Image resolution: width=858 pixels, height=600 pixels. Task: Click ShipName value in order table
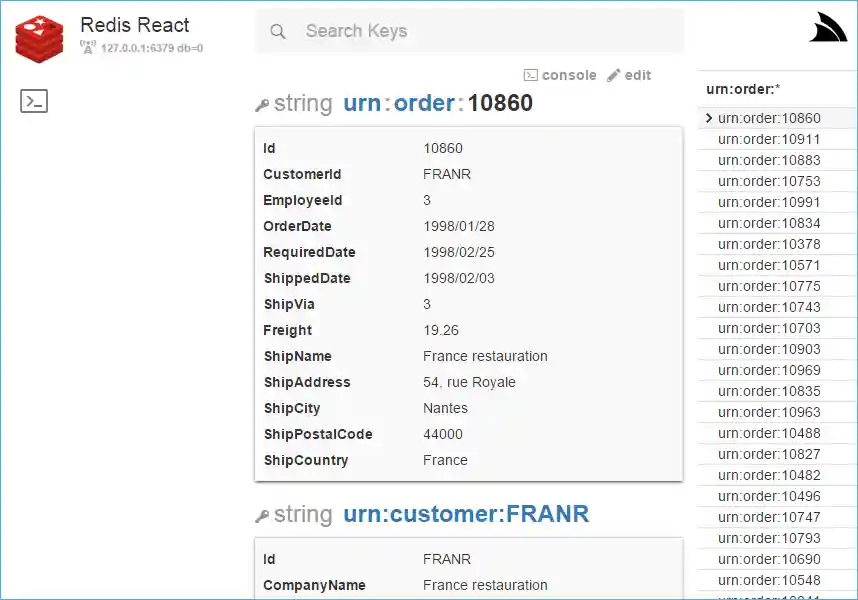coord(485,356)
